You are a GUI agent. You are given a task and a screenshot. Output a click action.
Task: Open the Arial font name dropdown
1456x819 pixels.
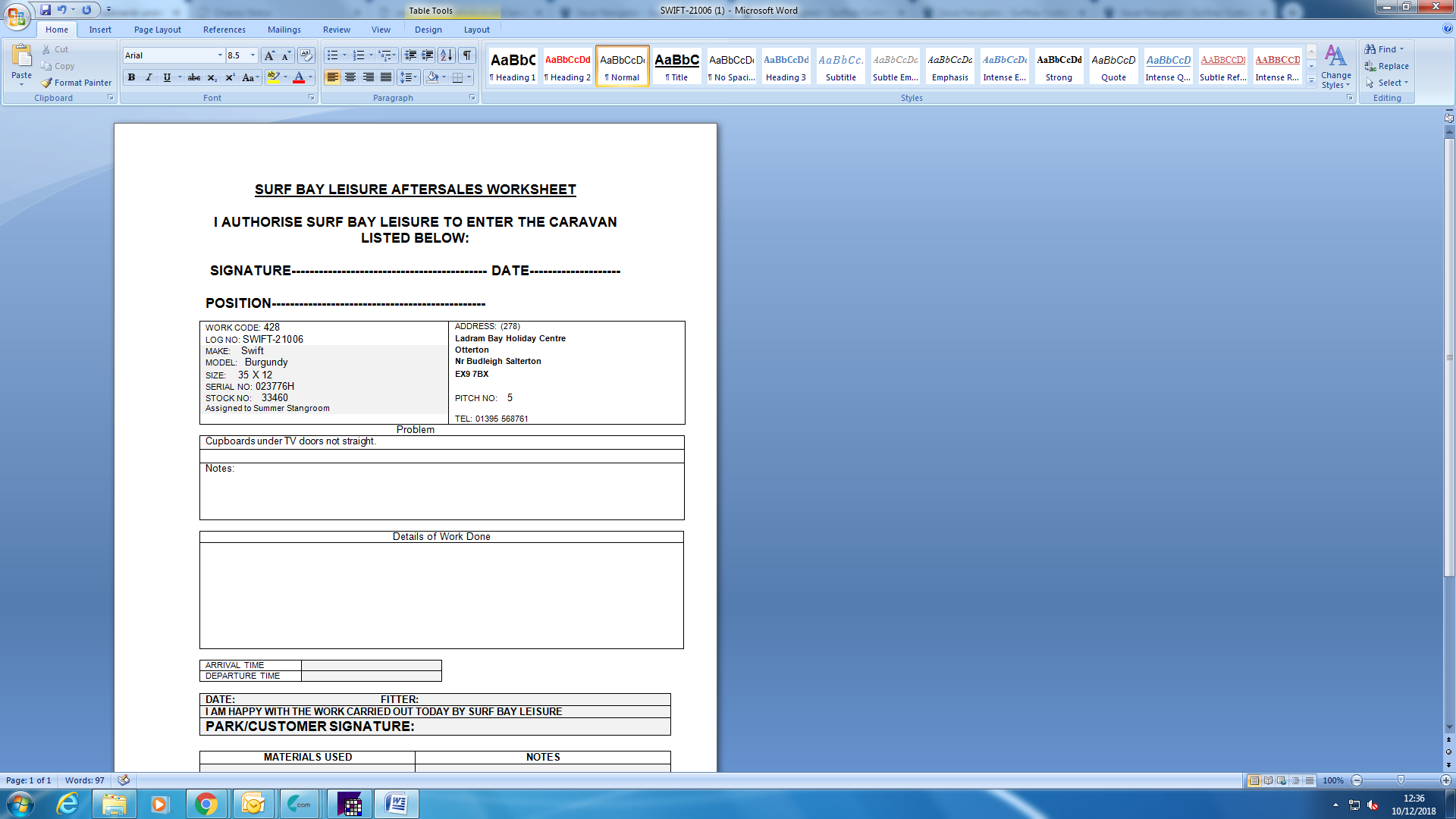[220, 55]
